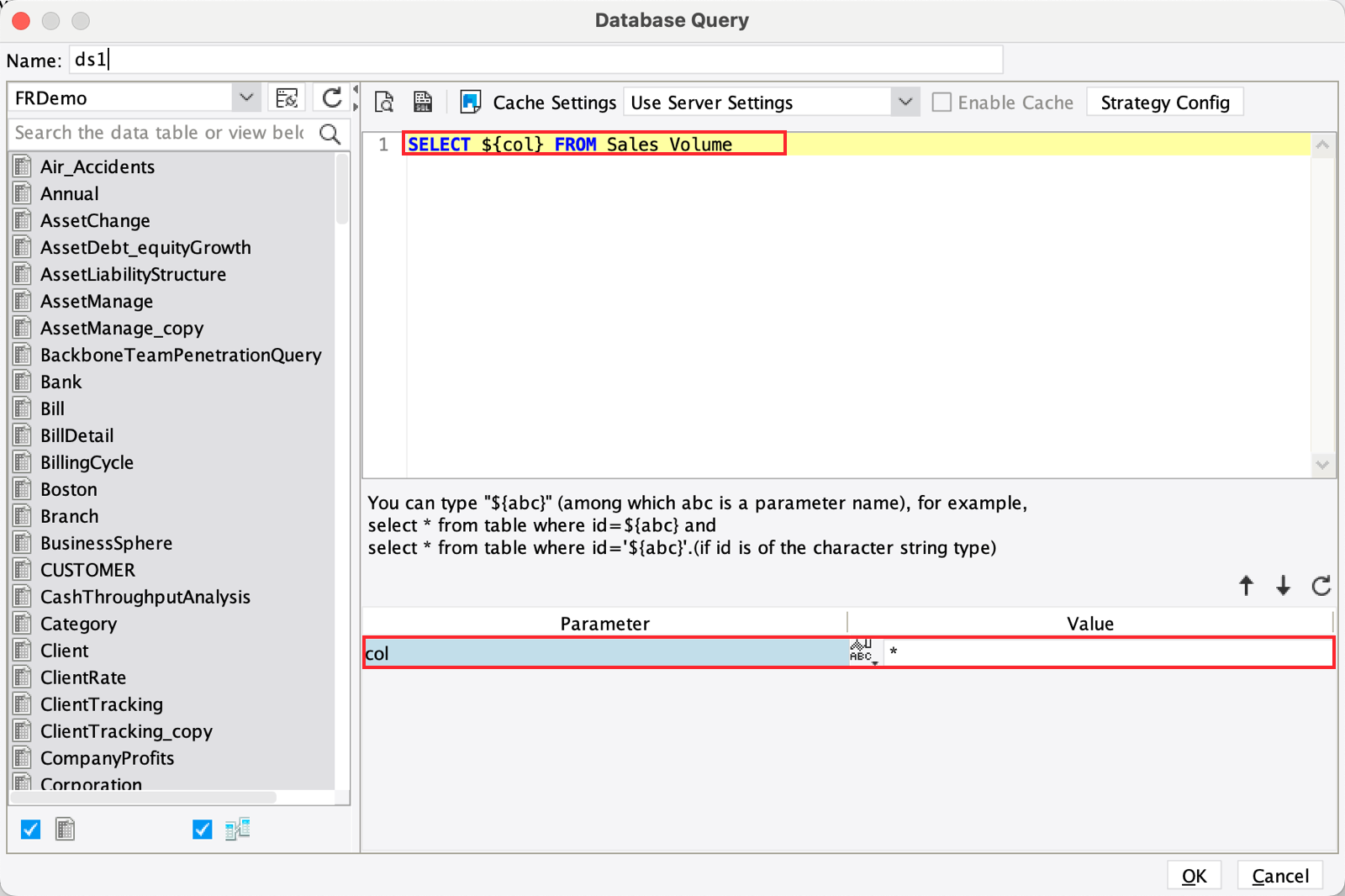Select the Corporation table
The height and width of the screenshot is (896, 1345).
click(x=91, y=783)
